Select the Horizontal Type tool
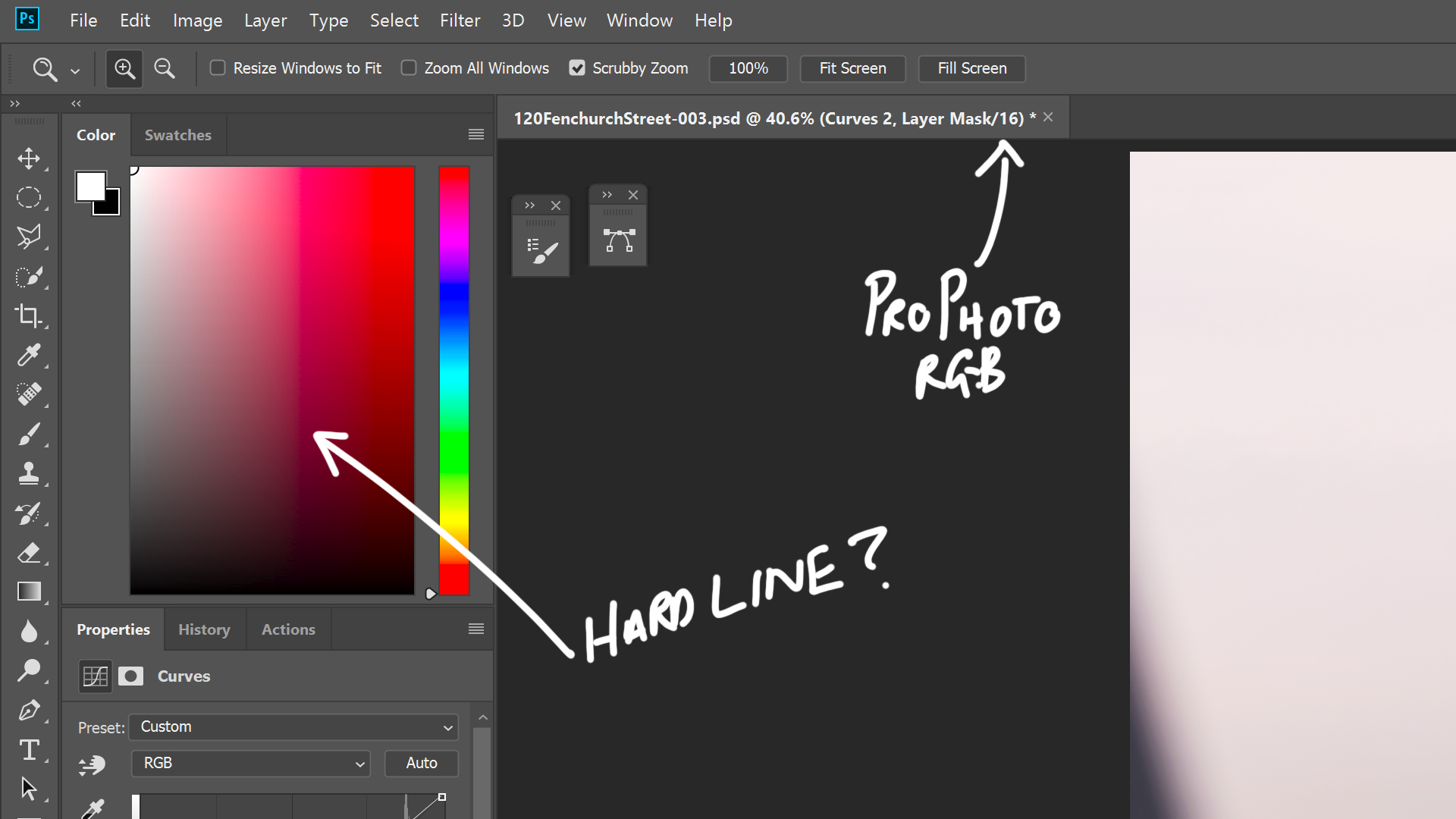This screenshot has width=1456, height=819. 29,749
